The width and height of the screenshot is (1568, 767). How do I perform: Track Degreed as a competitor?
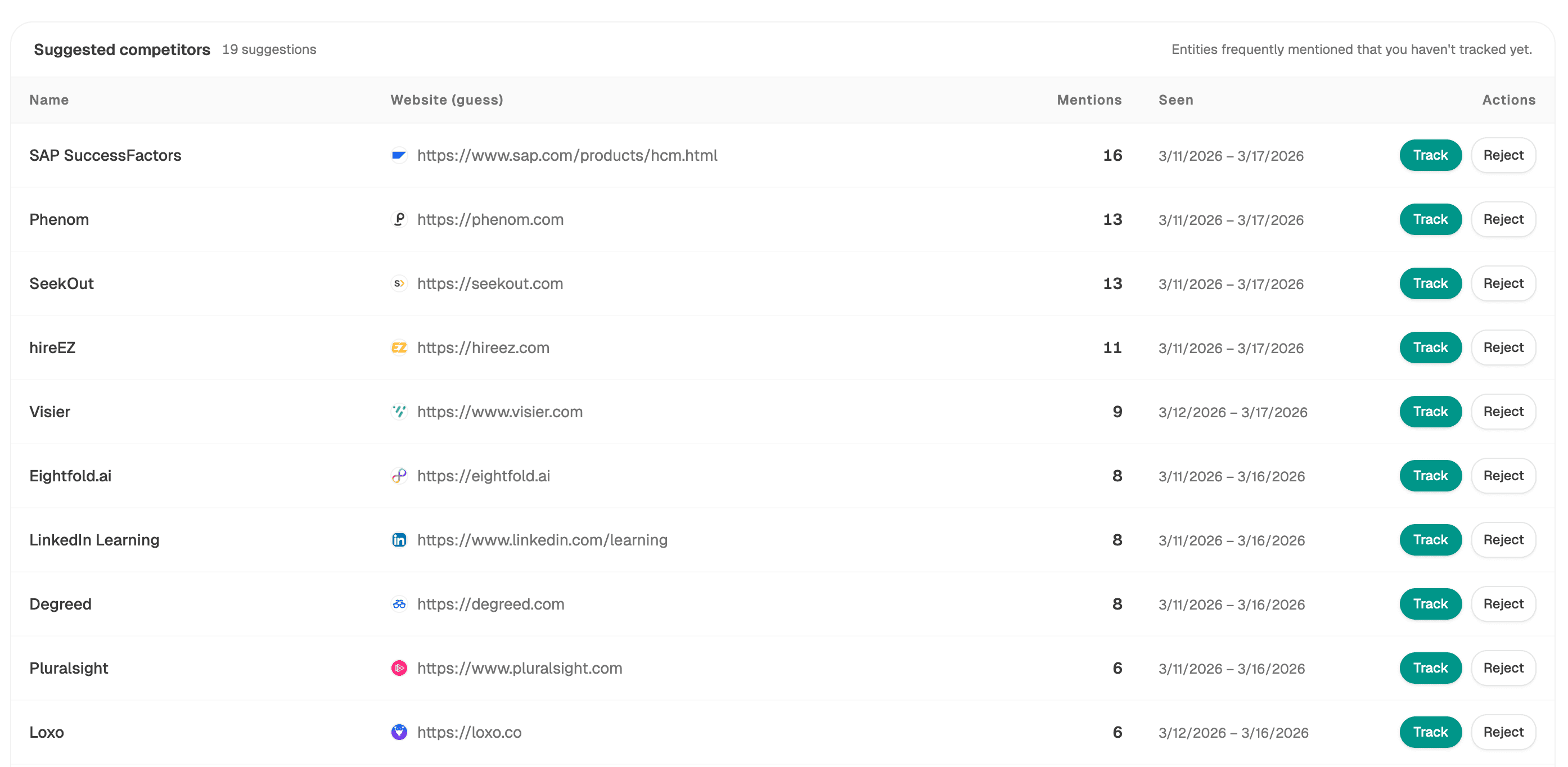(x=1430, y=604)
